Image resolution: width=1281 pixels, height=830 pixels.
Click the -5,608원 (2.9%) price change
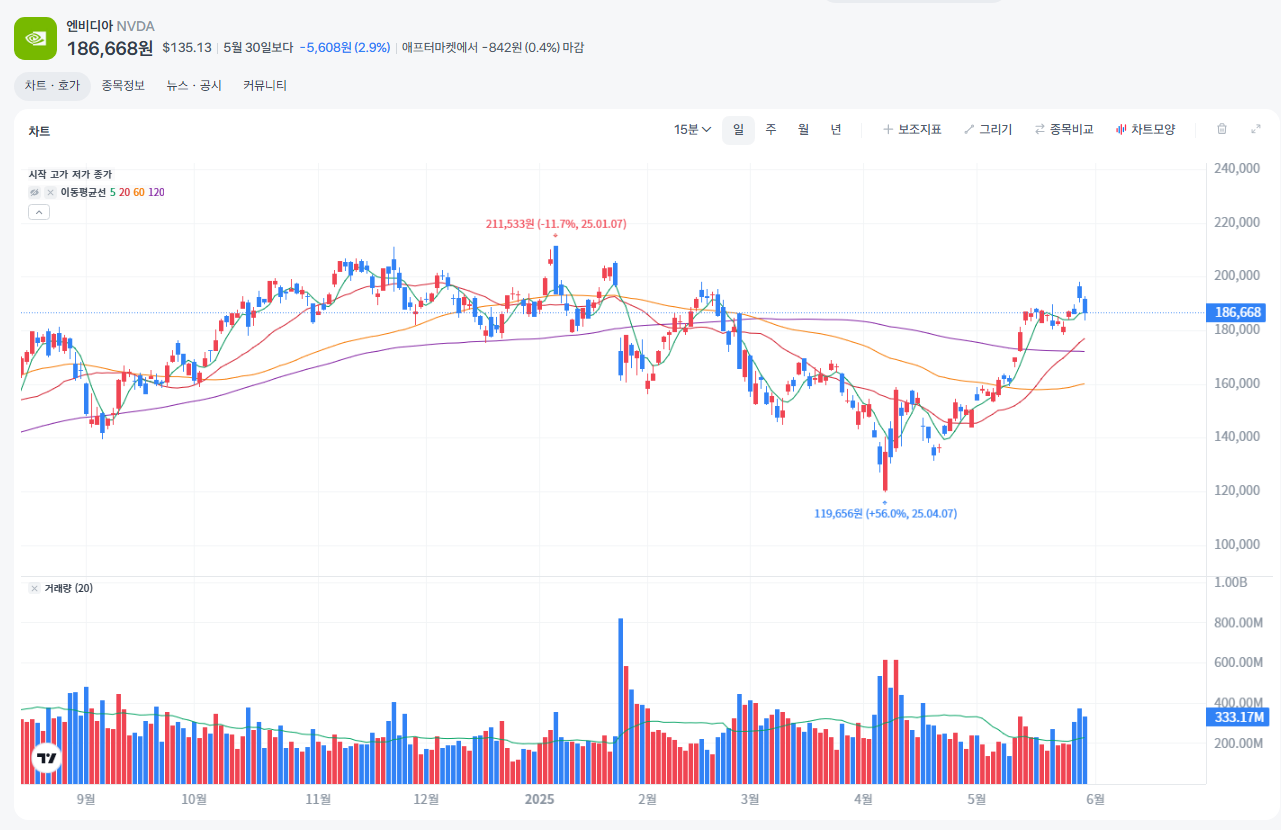347,47
